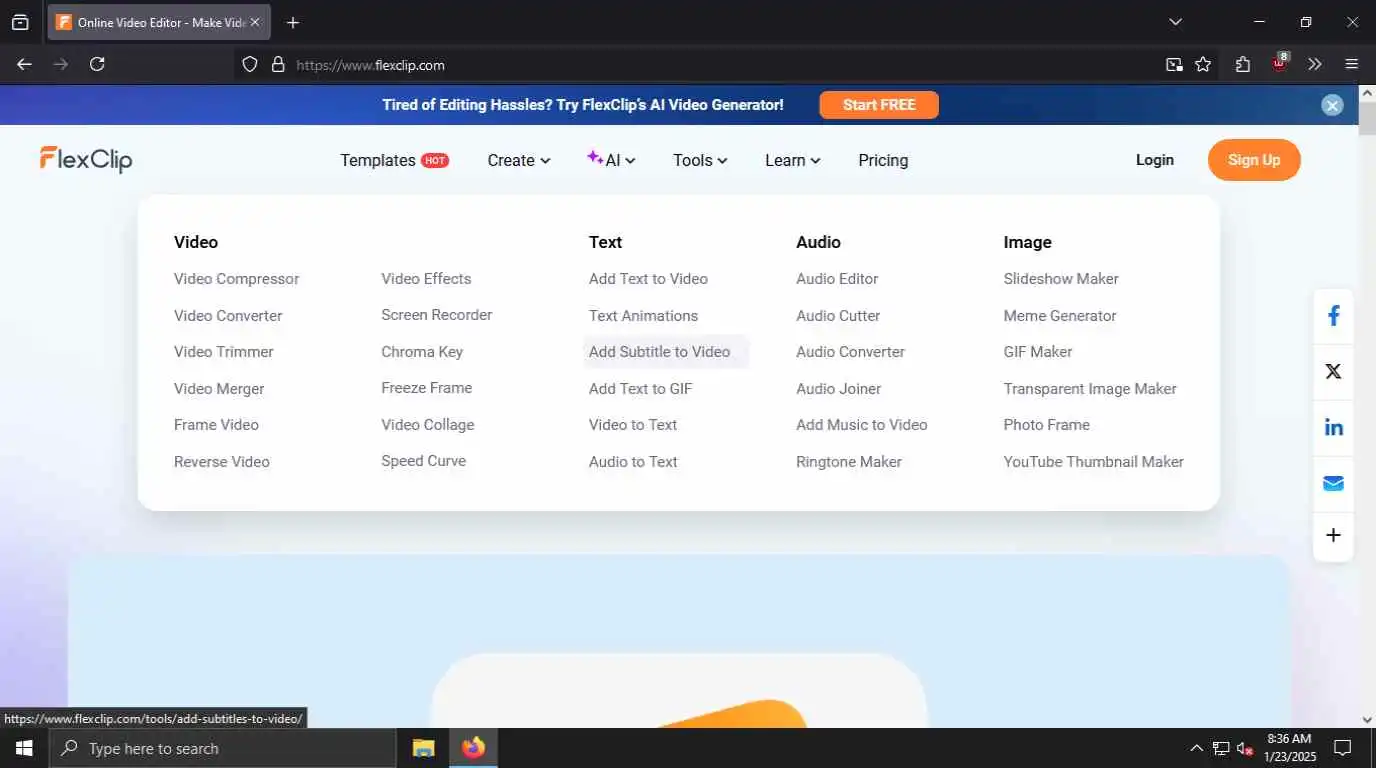List all tabs dropdown arrow

pos(1176,22)
